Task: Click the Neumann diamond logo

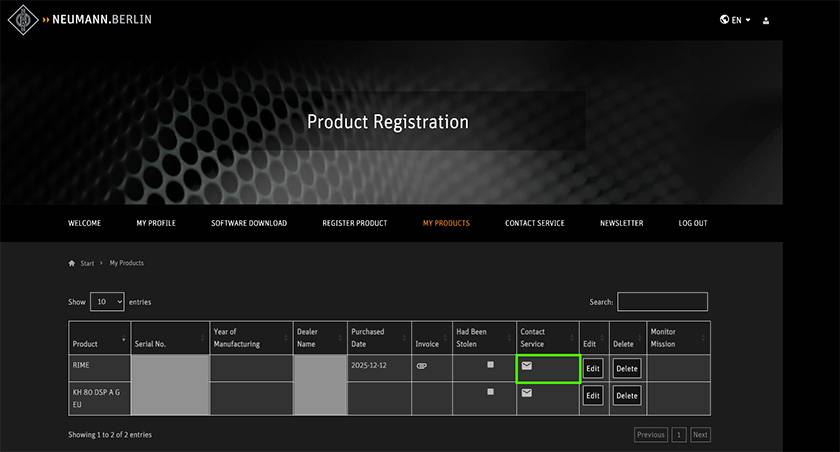Action: click(x=23, y=20)
